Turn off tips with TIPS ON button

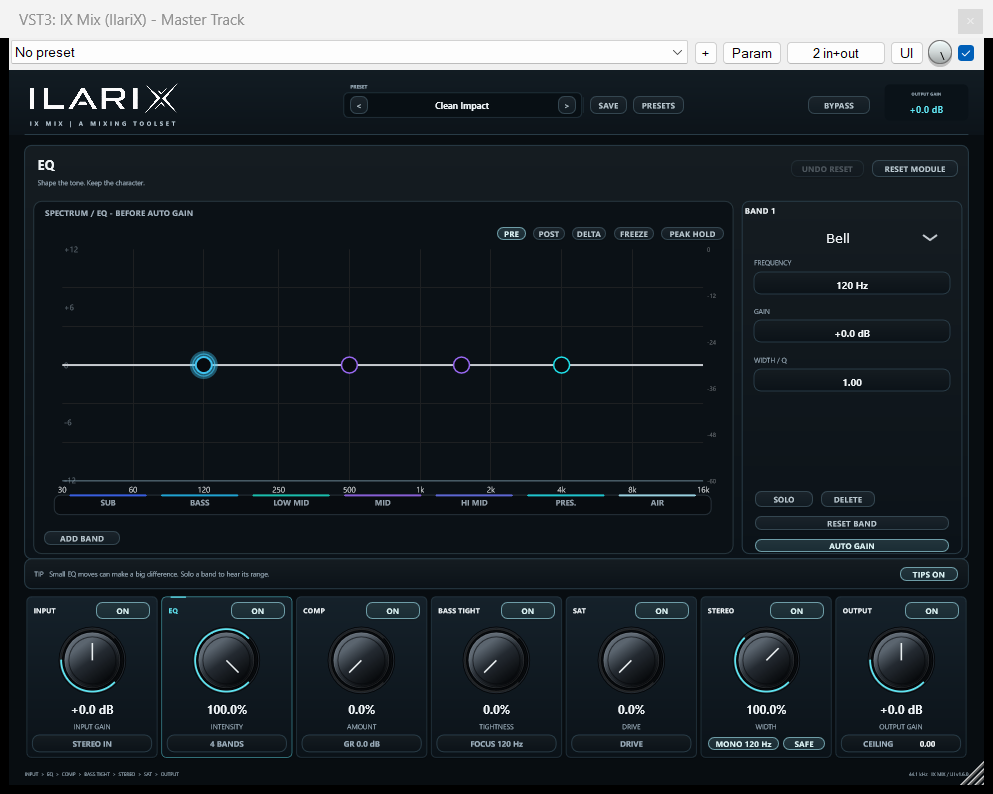pos(928,574)
